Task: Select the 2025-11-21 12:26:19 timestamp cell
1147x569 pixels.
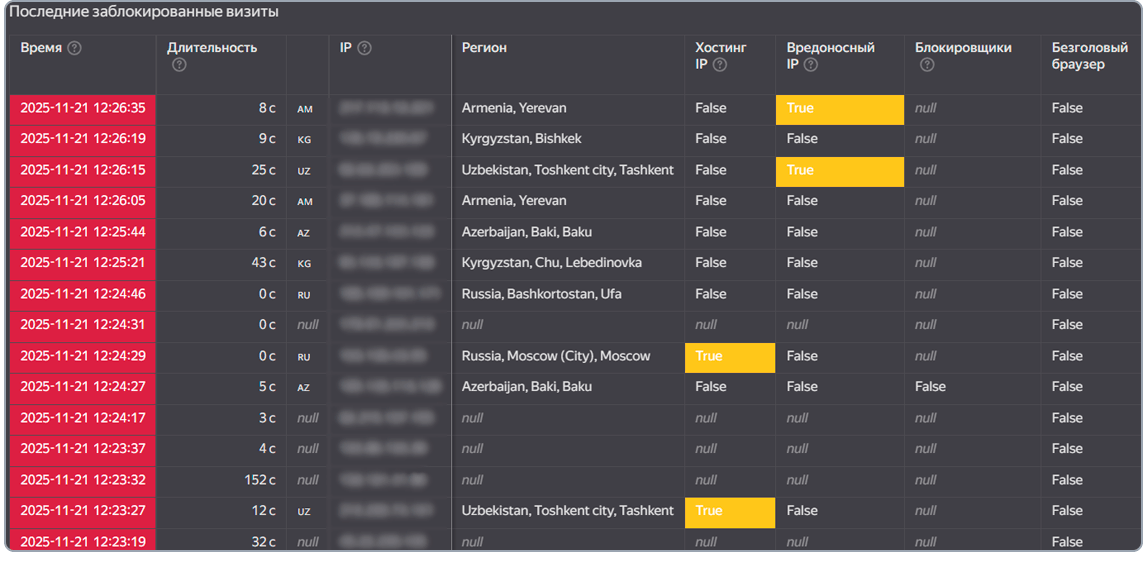Action: tap(83, 139)
